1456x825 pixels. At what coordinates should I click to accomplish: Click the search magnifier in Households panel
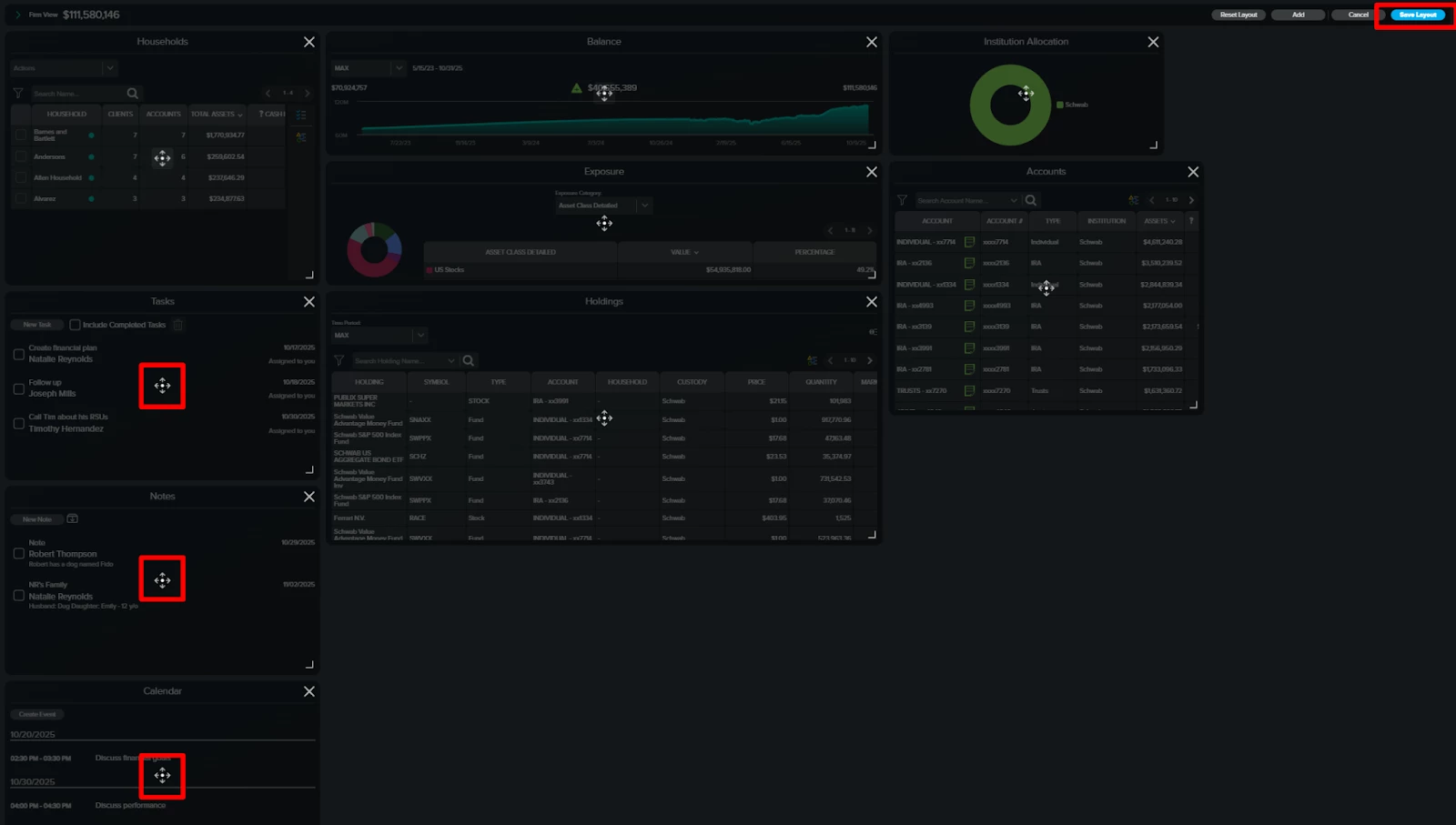(x=133, y=93)
